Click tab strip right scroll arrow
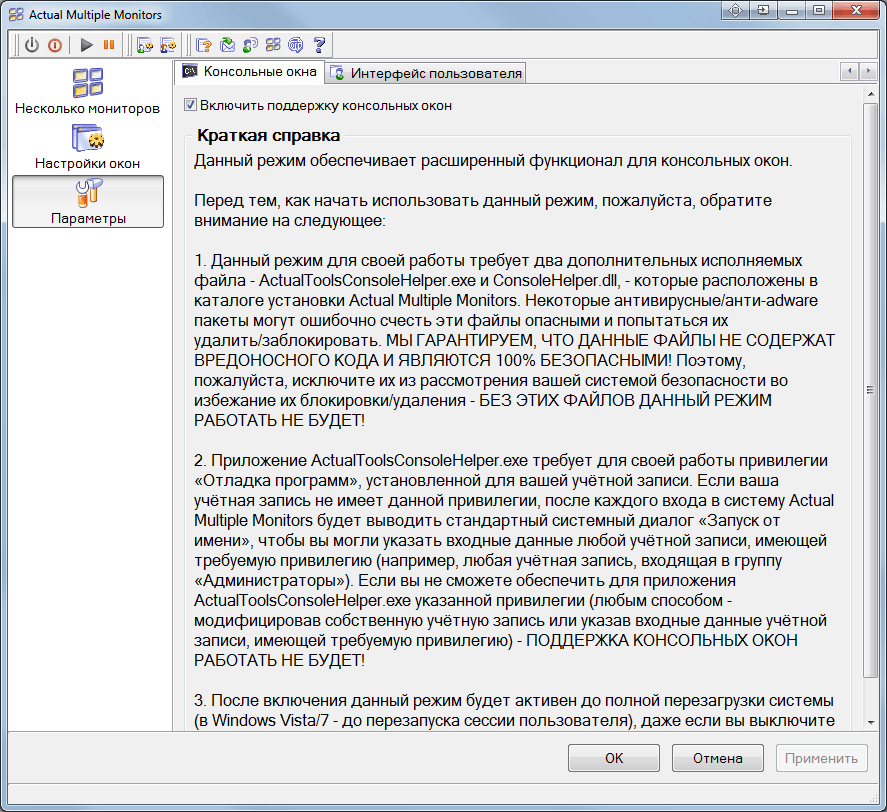 pyautogui.click(x=867, y=71)
